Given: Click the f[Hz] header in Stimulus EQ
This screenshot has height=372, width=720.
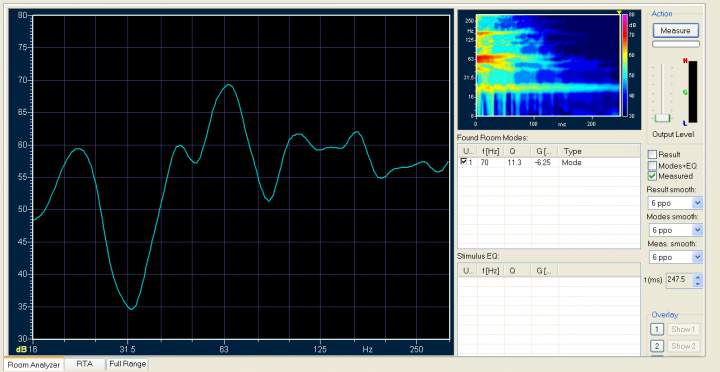Looking at the screenshot, I should (x=490, y=271).
